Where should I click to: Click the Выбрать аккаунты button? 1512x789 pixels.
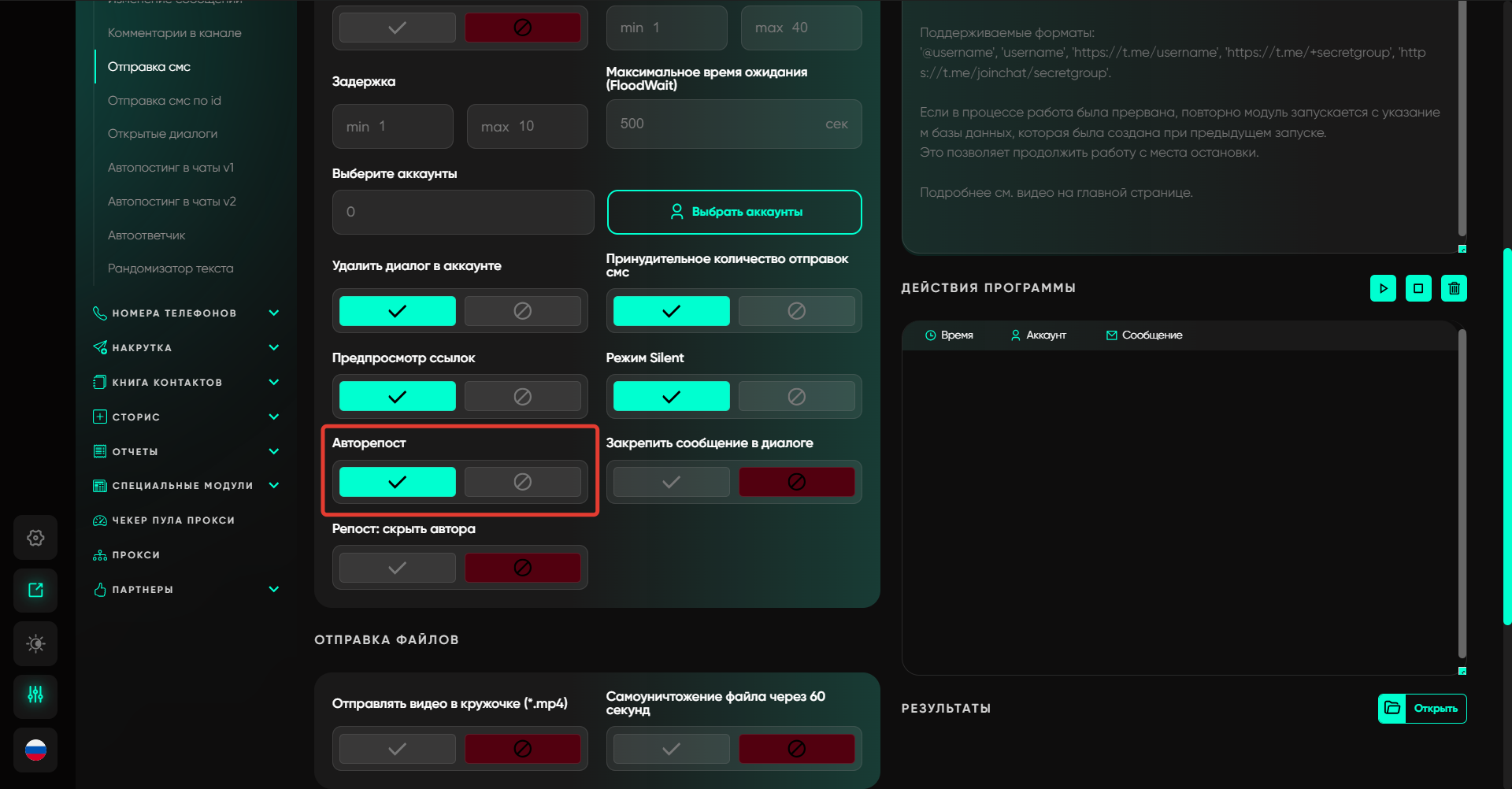click(734, 212)
